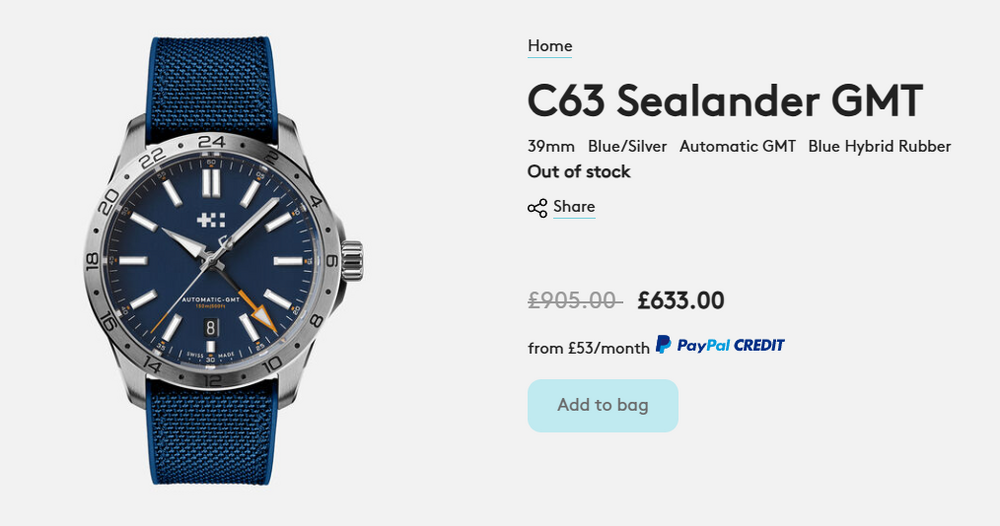Click the from £53/month finance text
1000x526 pixels.
pyautogui.click(x=589, y=348)
